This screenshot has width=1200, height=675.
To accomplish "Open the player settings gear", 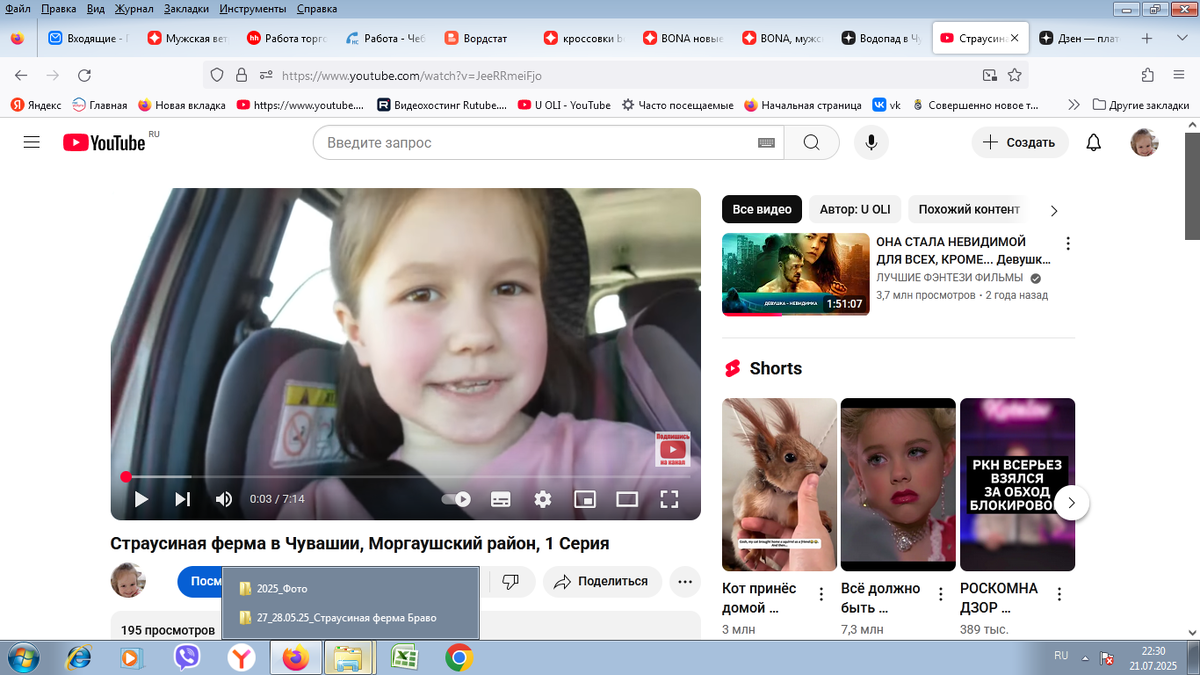I will coord(543,499).
